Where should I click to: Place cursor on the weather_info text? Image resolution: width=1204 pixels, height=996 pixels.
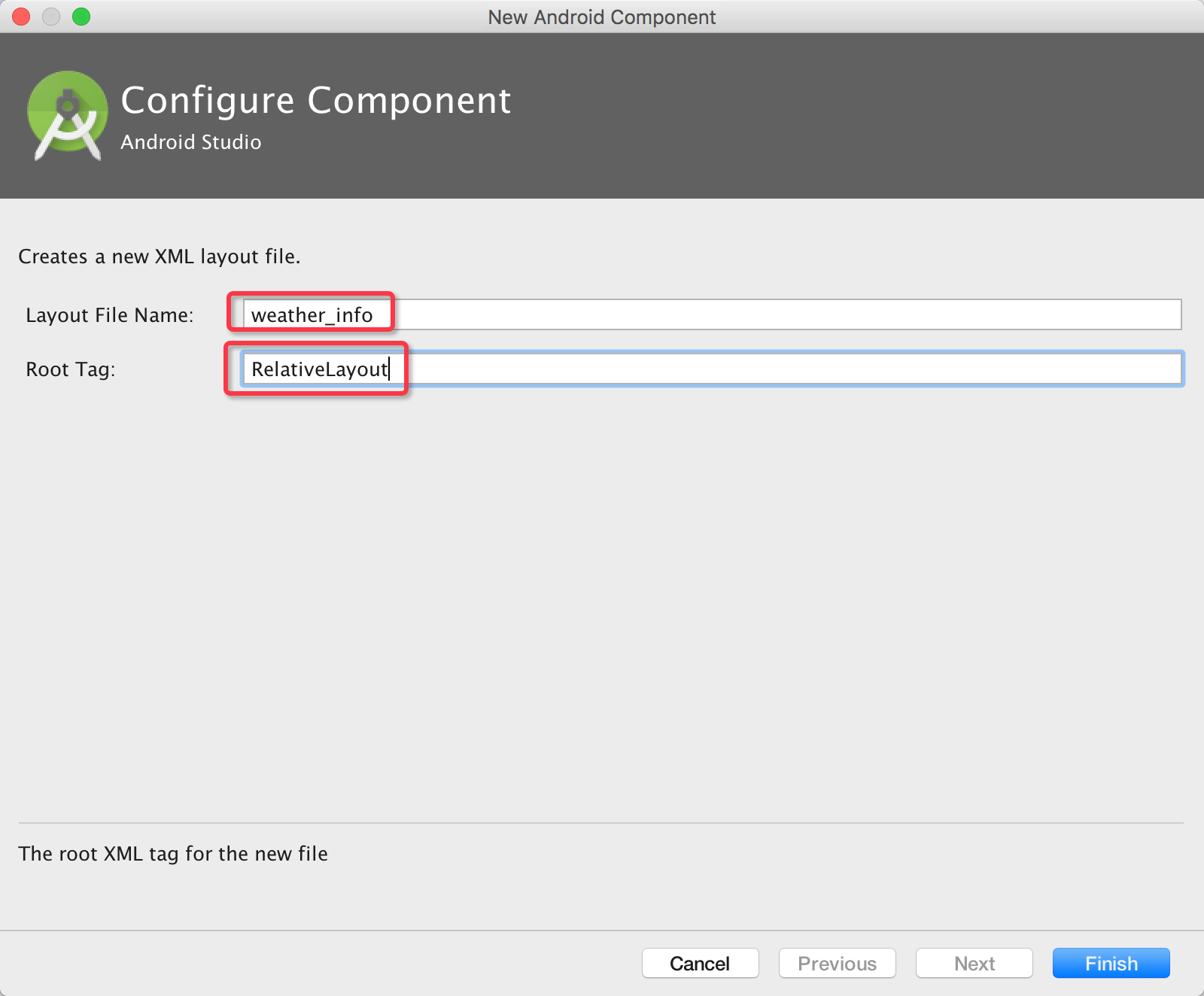click(312, 315)
